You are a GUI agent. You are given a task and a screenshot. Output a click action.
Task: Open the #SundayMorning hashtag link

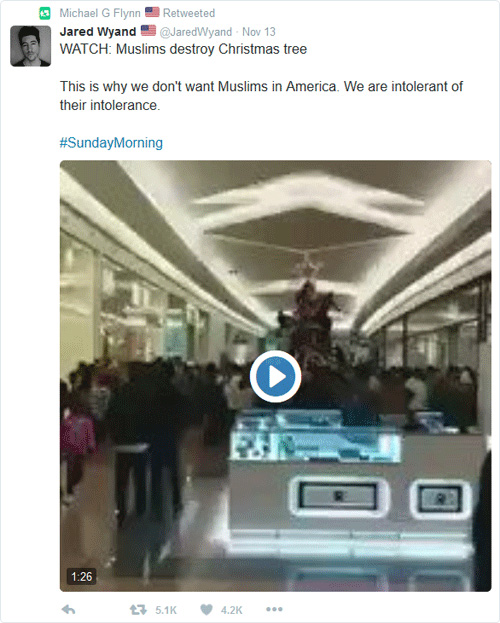[x=111, y=143]
